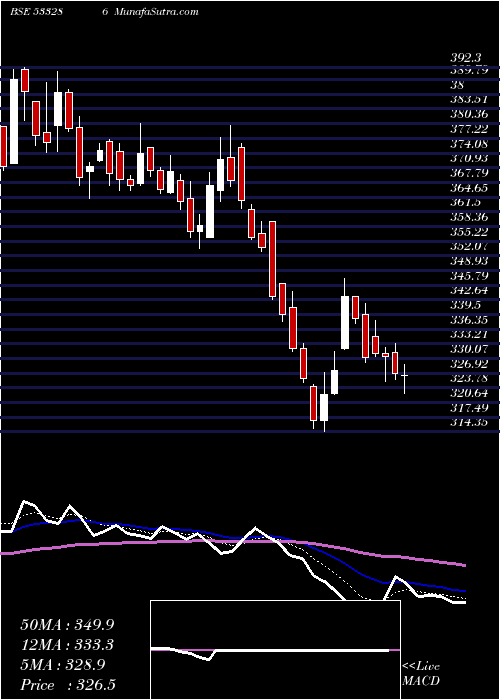Click the 314.35 lowest axis value
Image resolution: width=500 pixels, height=700 pixels.
coord(469,422)
